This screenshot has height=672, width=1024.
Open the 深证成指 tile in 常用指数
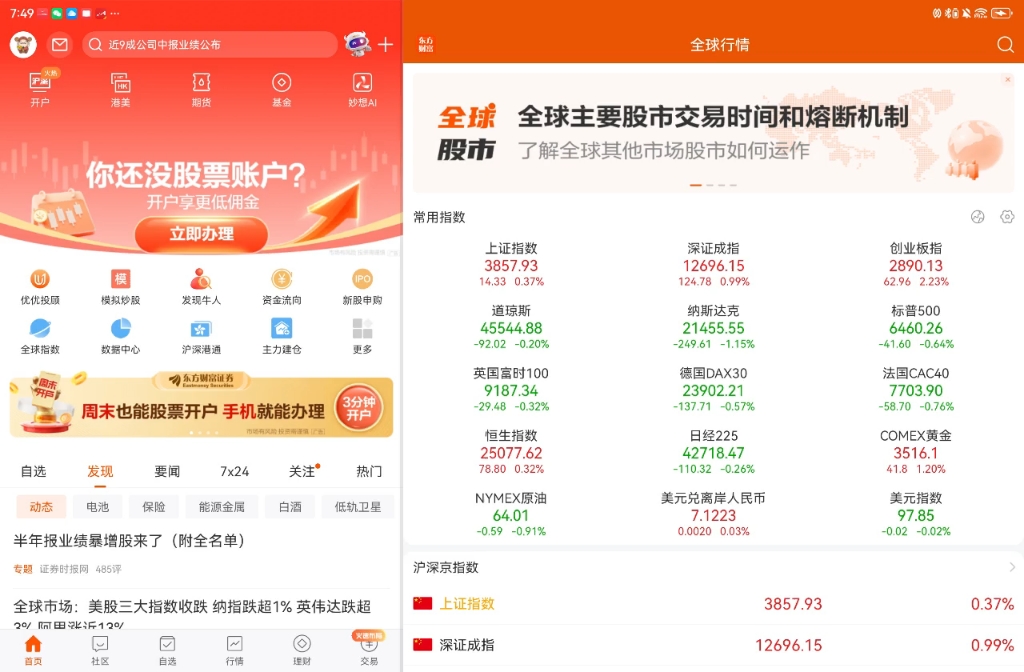click(714, 264)
